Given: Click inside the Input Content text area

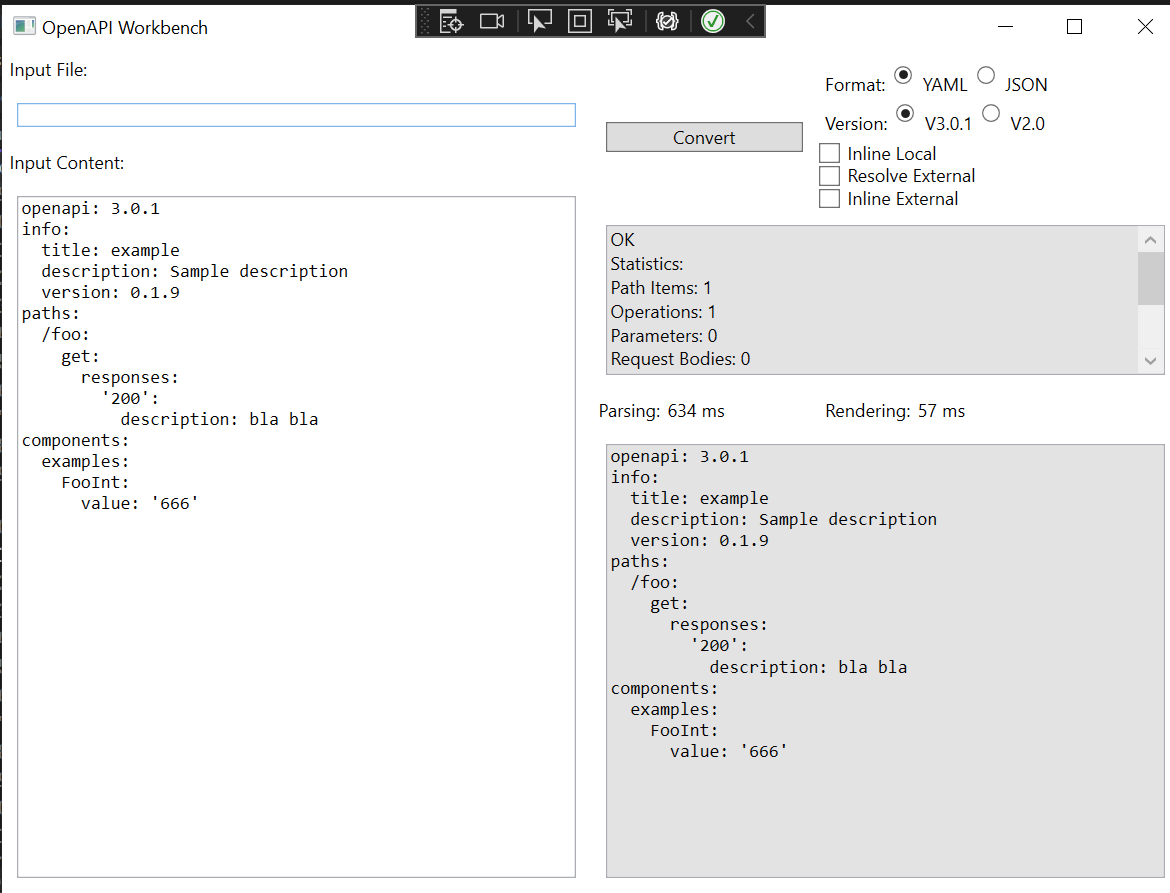Looking at the screenshot, I should point(296,537).
